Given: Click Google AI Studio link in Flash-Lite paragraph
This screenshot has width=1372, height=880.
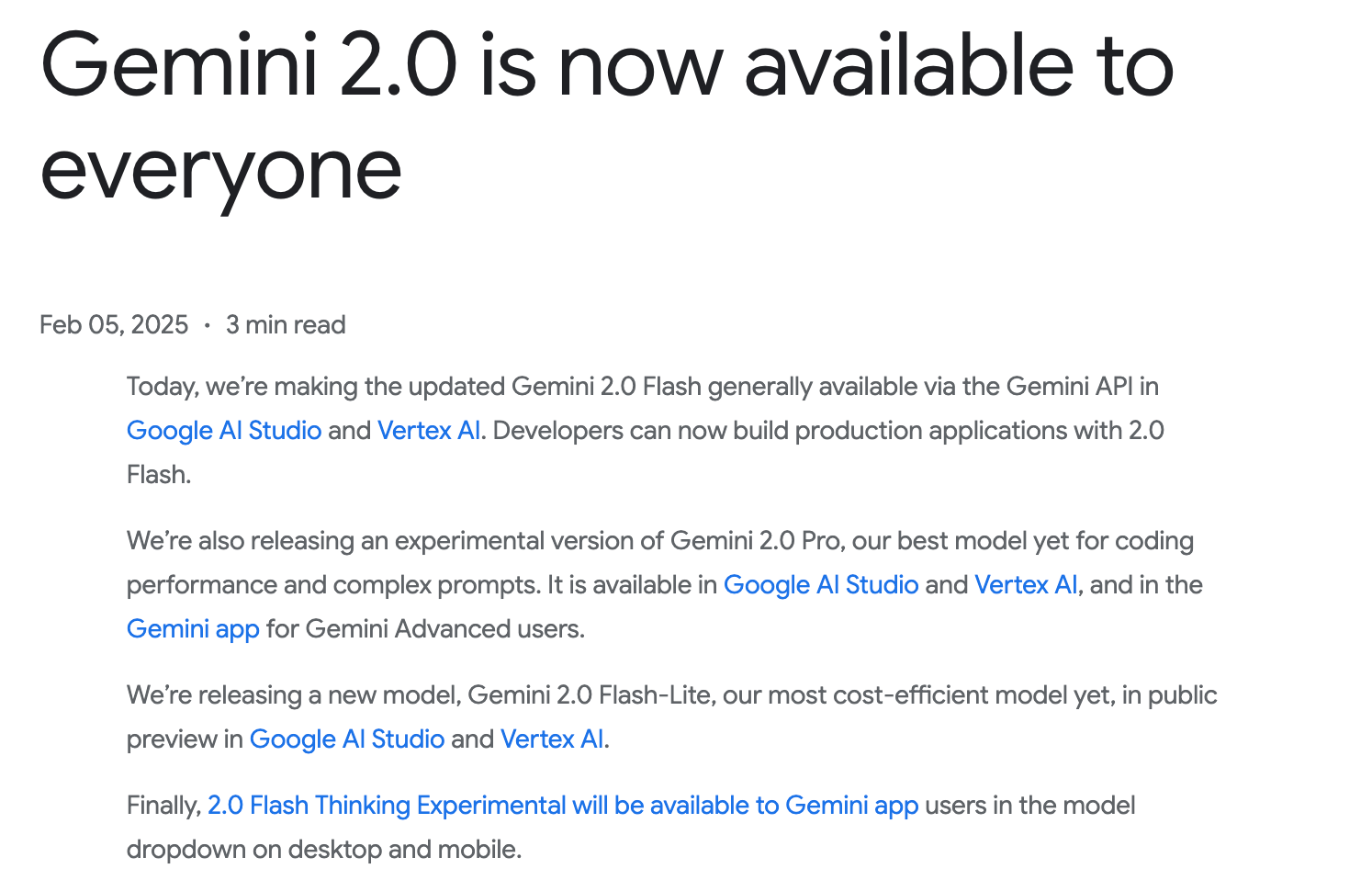Looking at the screenshot, I should pos(347,739).
